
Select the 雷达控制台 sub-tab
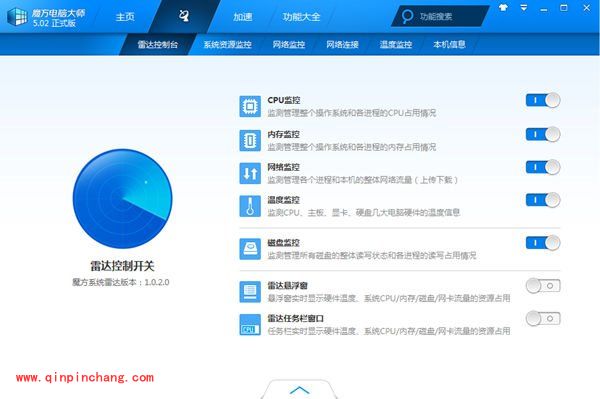click(158, 44)
